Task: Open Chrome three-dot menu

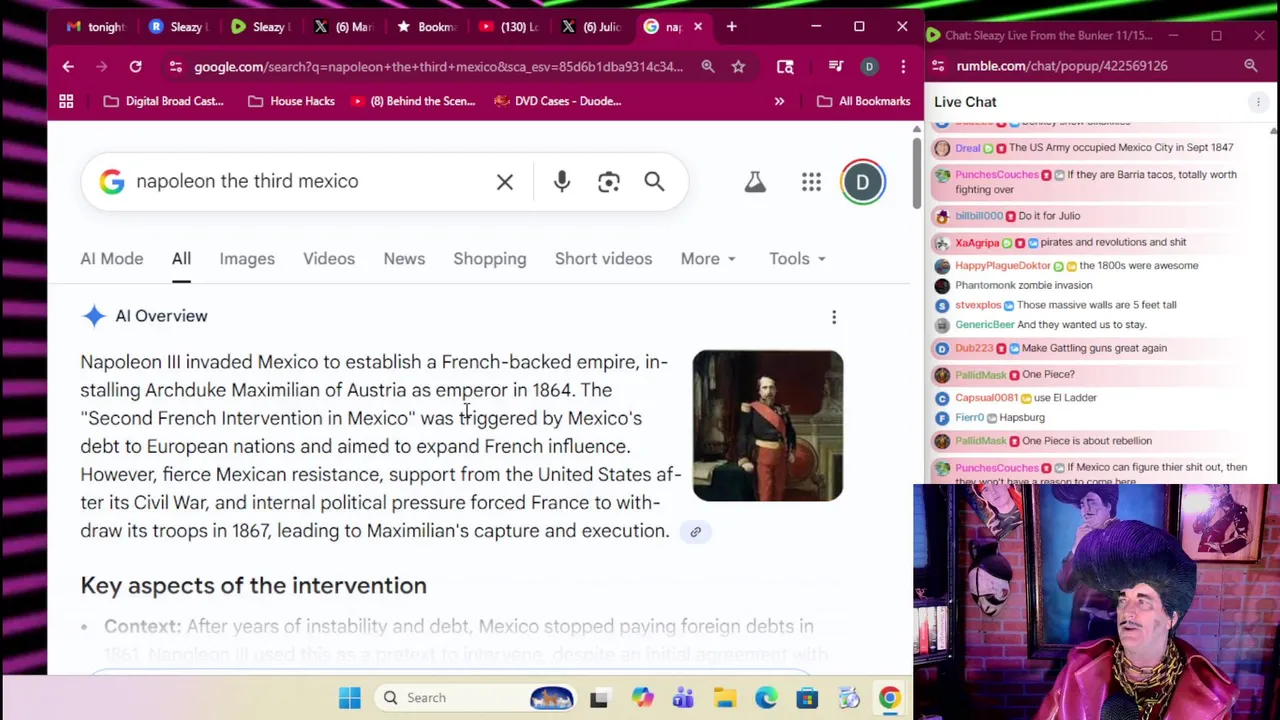Action: coord(903,67)
